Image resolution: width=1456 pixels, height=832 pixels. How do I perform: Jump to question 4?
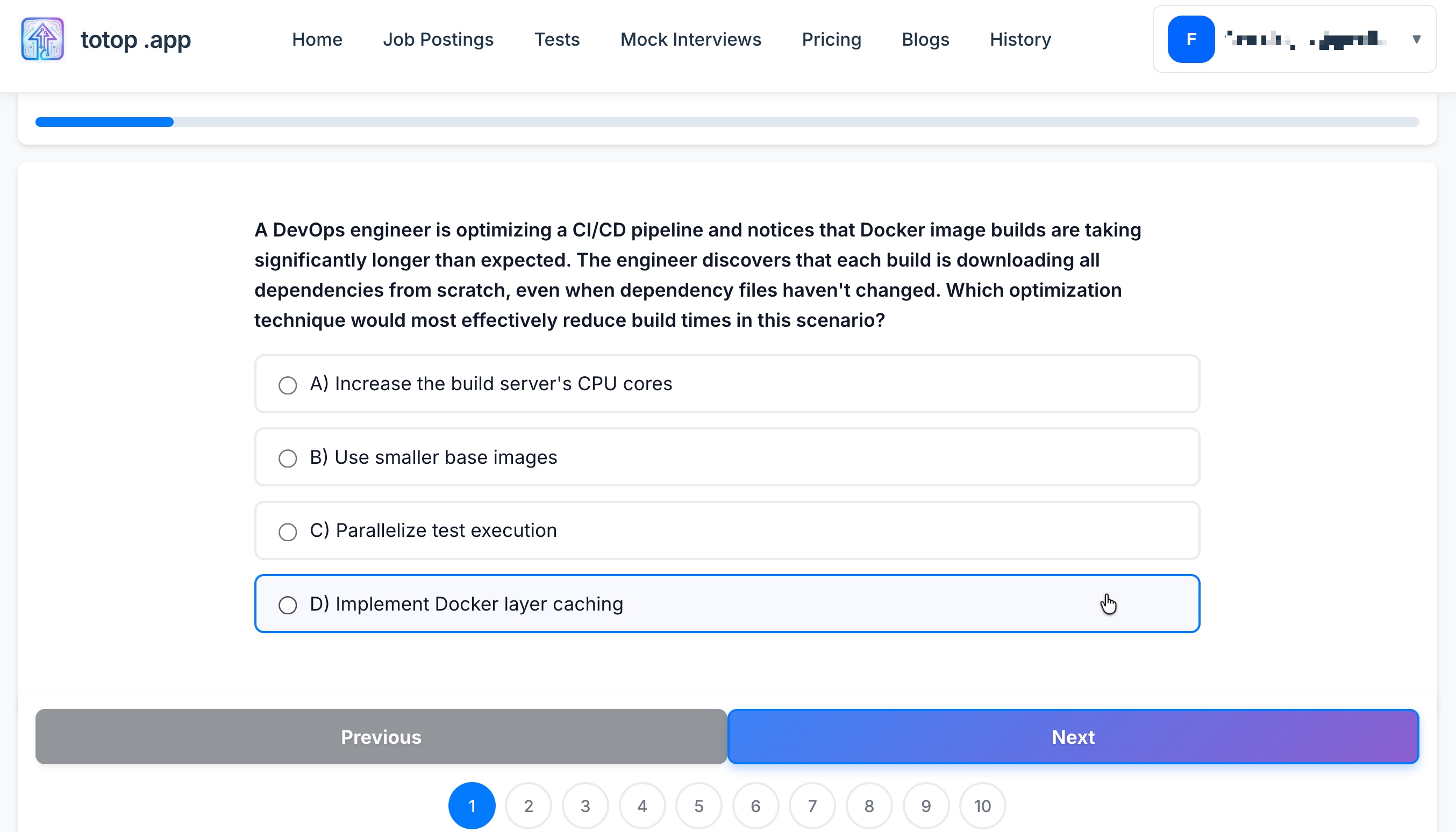[x=642, y=806]
